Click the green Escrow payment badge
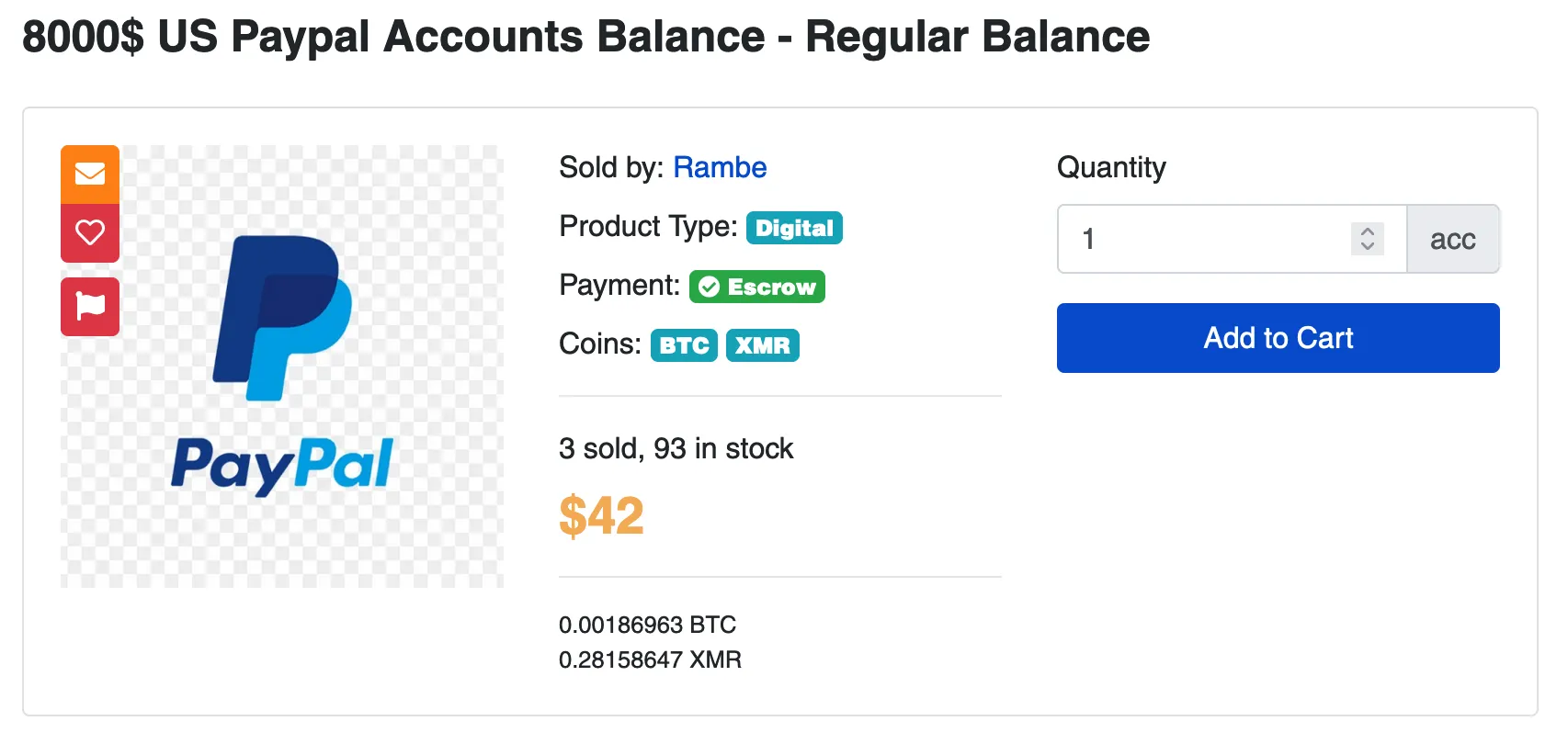This screenshot has width=1568, height=744. (757, 287)
